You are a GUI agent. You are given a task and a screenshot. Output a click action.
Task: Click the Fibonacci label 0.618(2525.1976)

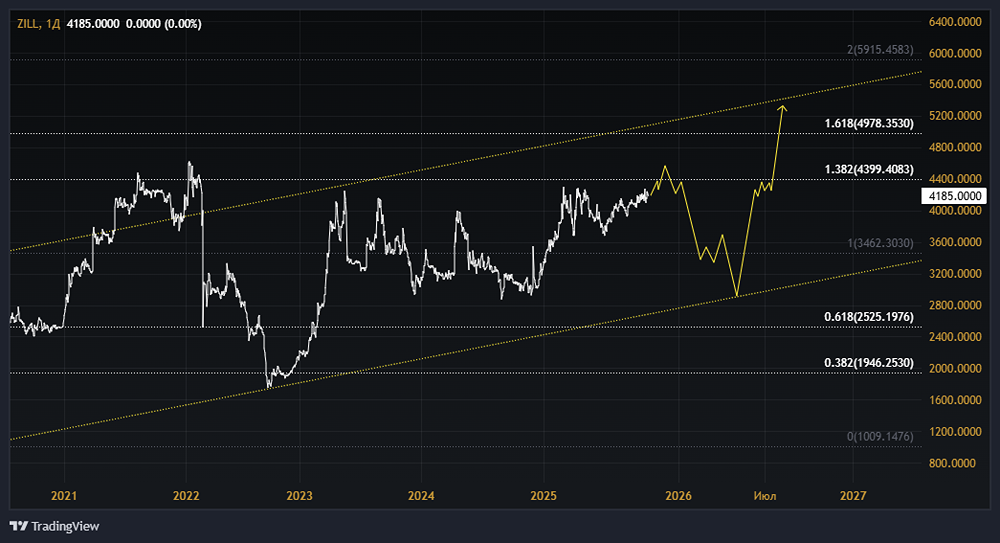(x=869, y=316)
